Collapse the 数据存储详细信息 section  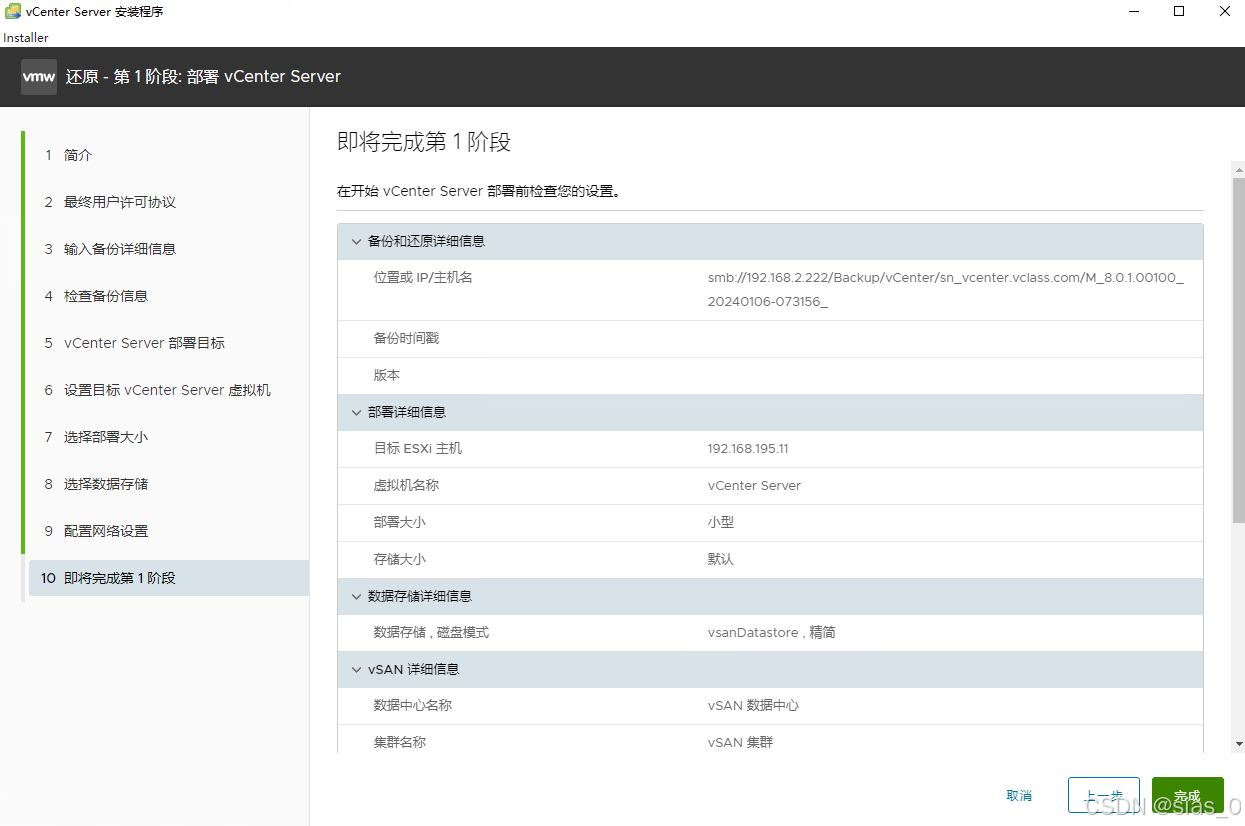tap(356, 596)
